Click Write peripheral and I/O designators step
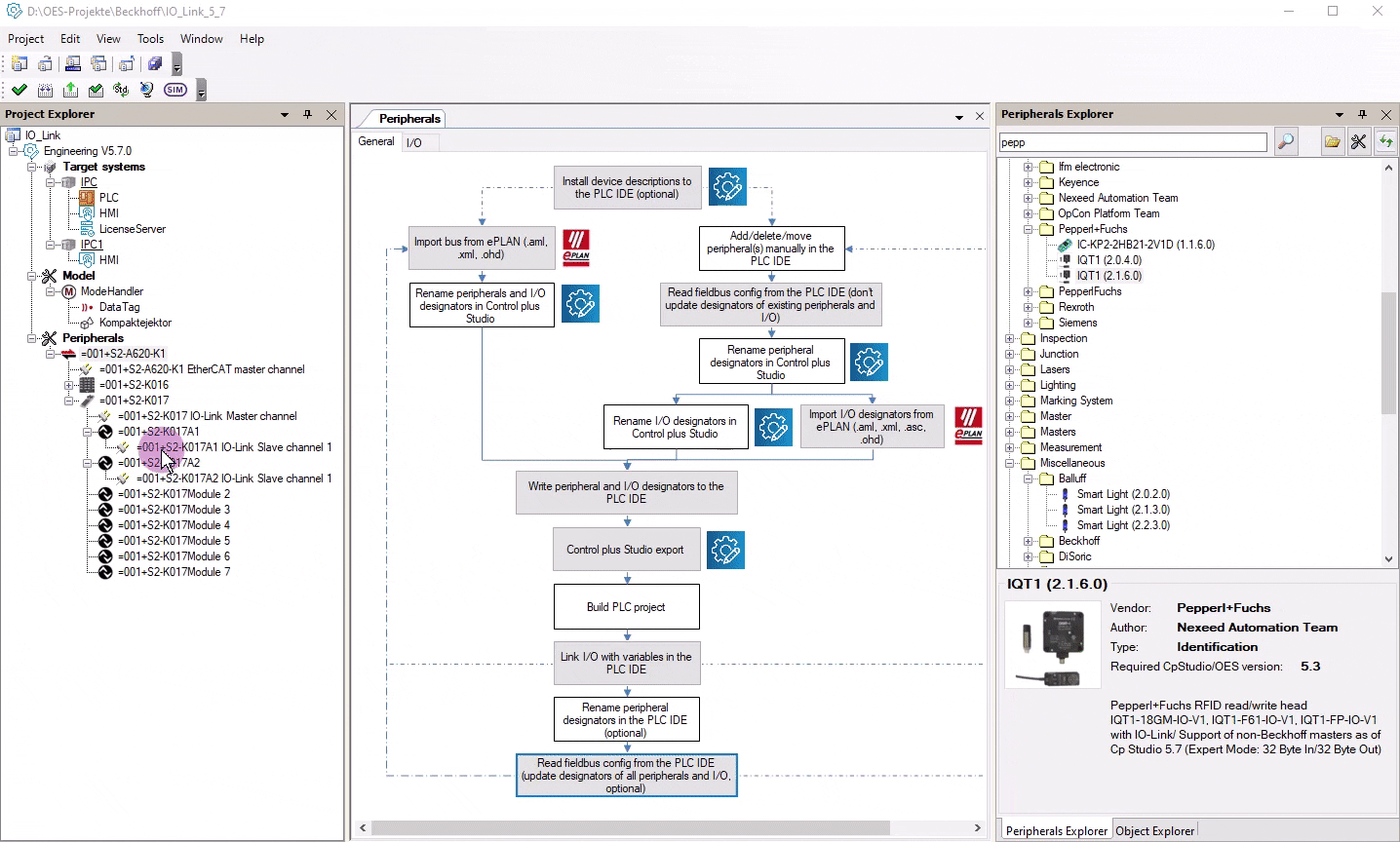 626,492
